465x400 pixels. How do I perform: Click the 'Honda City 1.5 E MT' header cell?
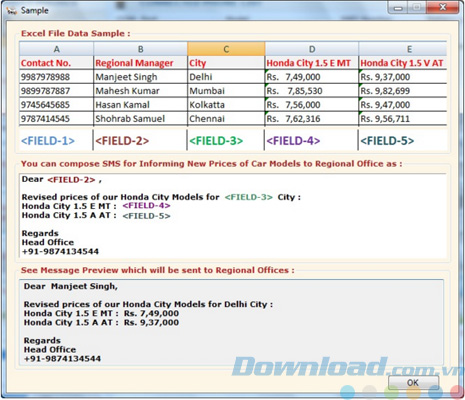pyautogui.click(x=312, y=63)
